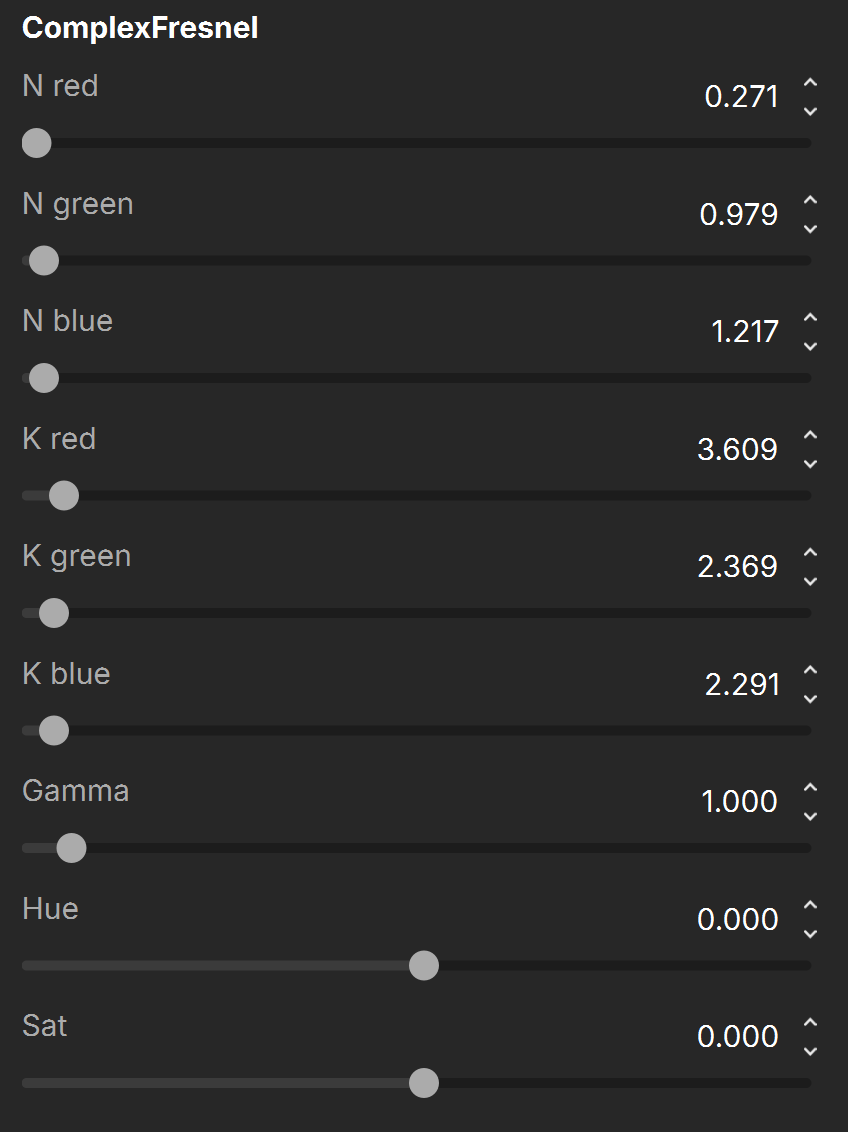Increase N red value with up arrow

coord(810,83)
